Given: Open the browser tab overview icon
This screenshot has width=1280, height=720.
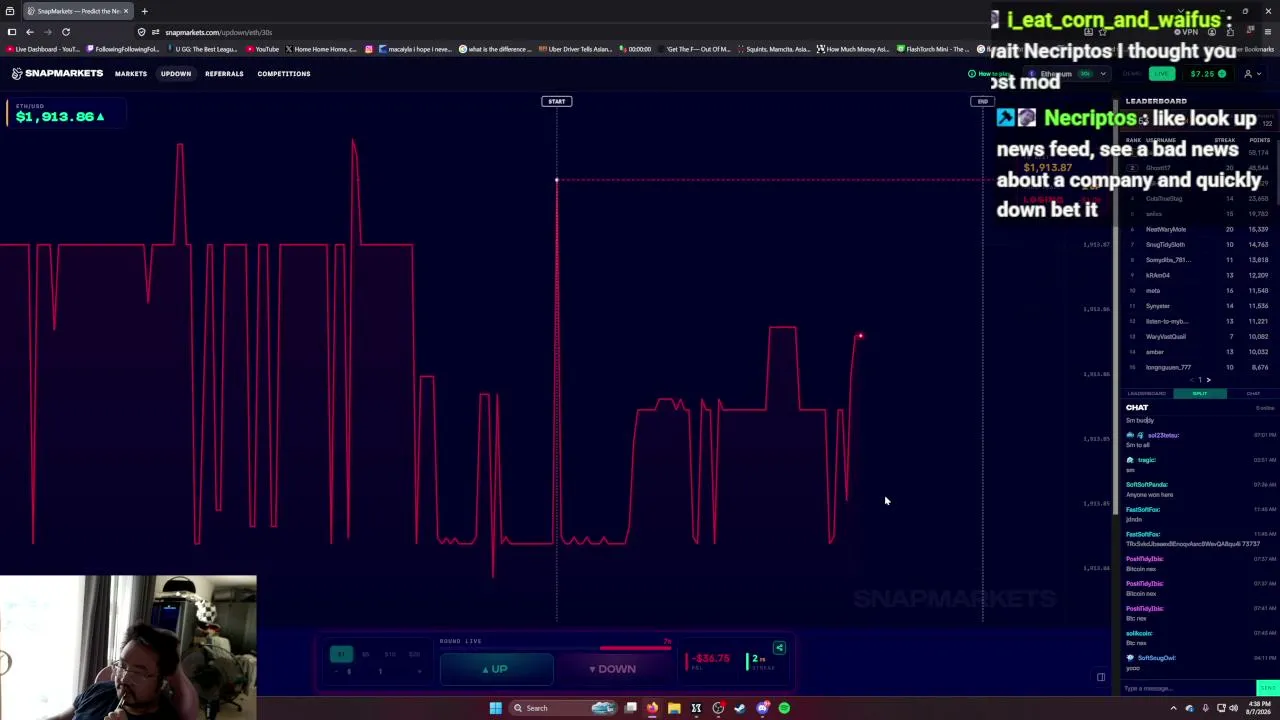Looking at the screenshot, I should (10, 11).
